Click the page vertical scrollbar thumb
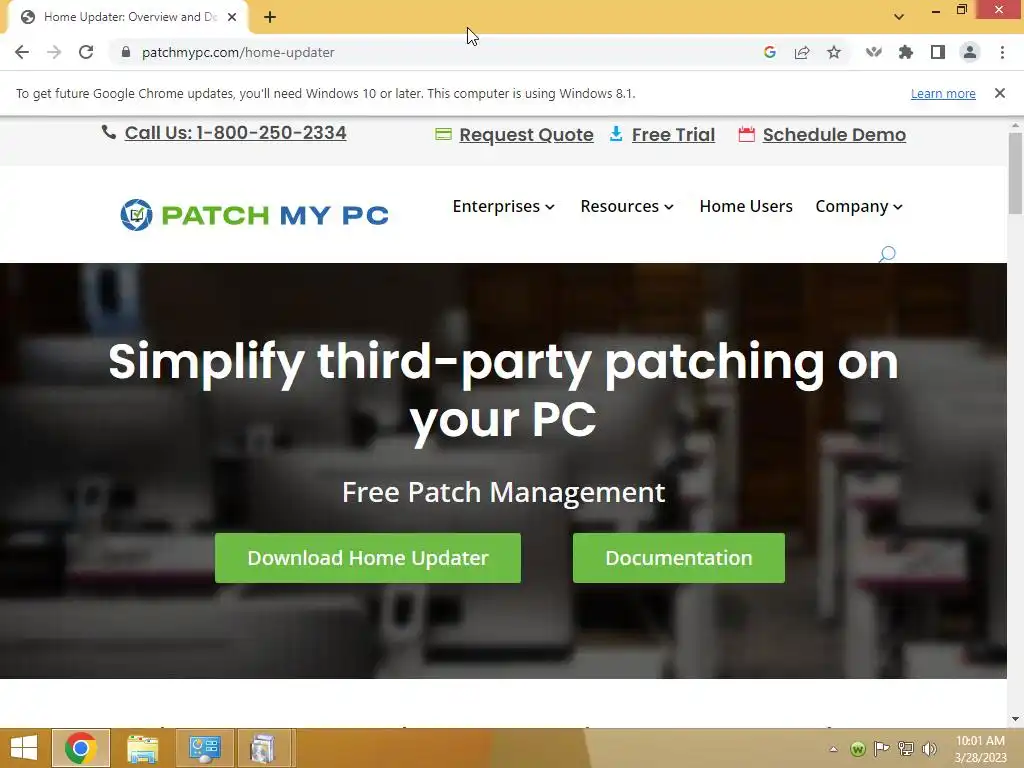The width and height of the screenshot is (1024, 768). coord(1015,173)
